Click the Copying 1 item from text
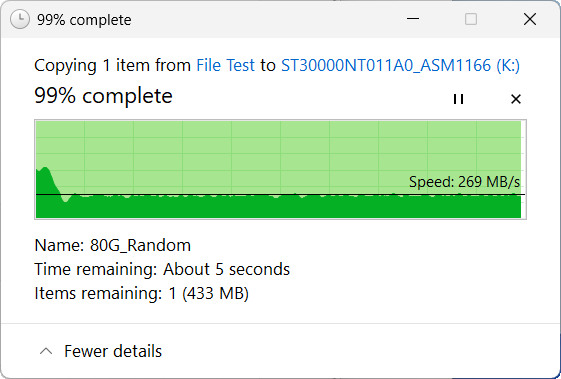The width and height of the screenshot is (561, 379). pyautogui.click(x=113, y=65)
